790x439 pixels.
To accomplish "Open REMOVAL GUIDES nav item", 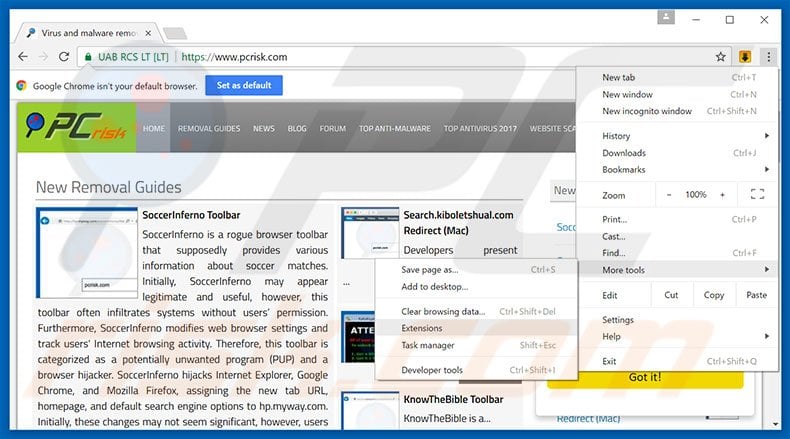I will 209,129.
